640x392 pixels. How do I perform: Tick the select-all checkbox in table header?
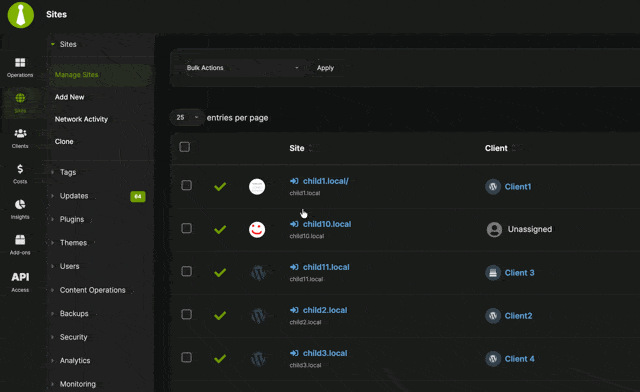point(184,147)
